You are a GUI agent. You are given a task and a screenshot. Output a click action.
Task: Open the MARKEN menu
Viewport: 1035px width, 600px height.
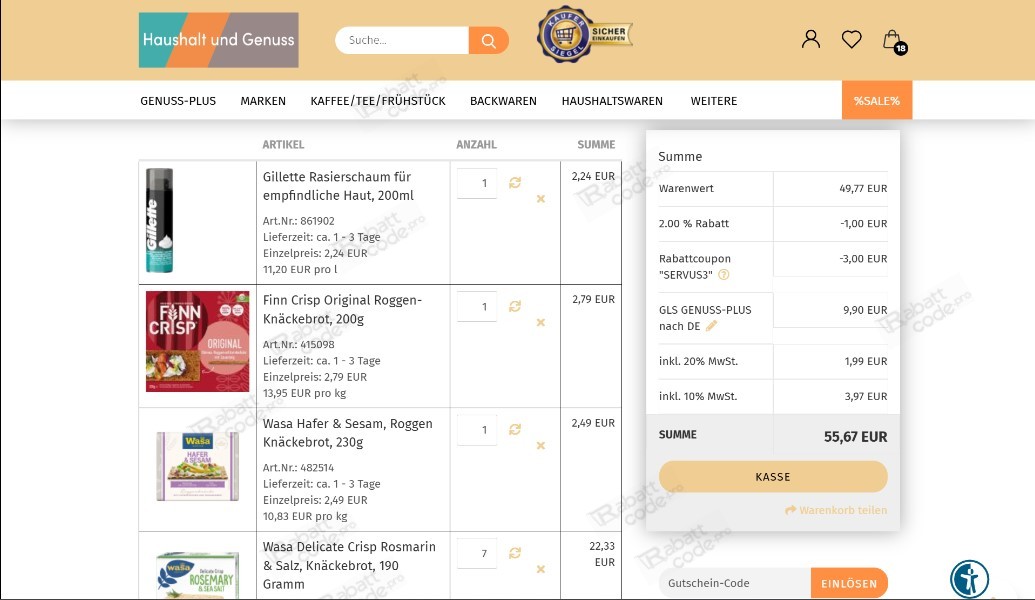(263, 101)
